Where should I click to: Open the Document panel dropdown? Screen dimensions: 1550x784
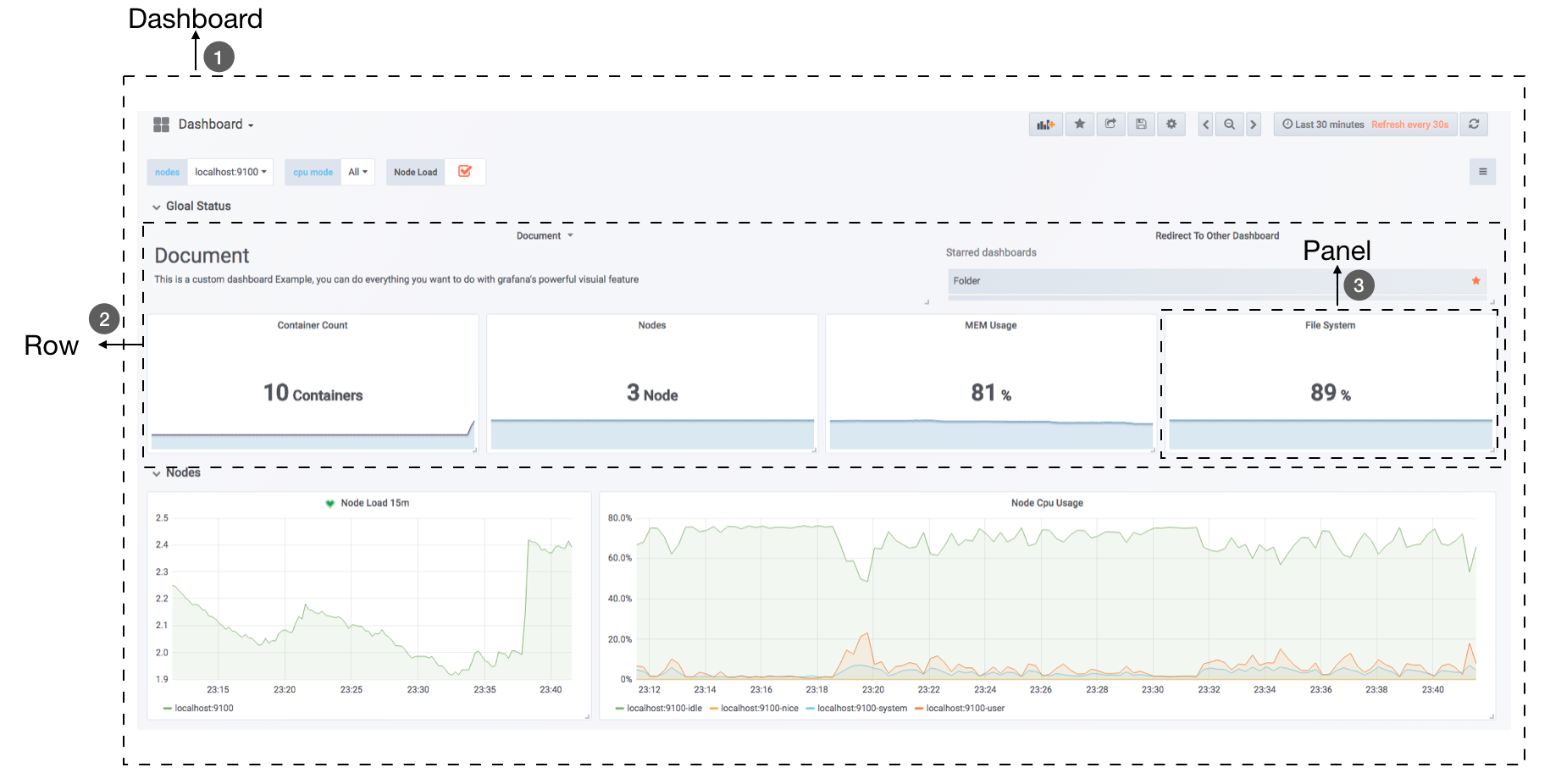545,235
